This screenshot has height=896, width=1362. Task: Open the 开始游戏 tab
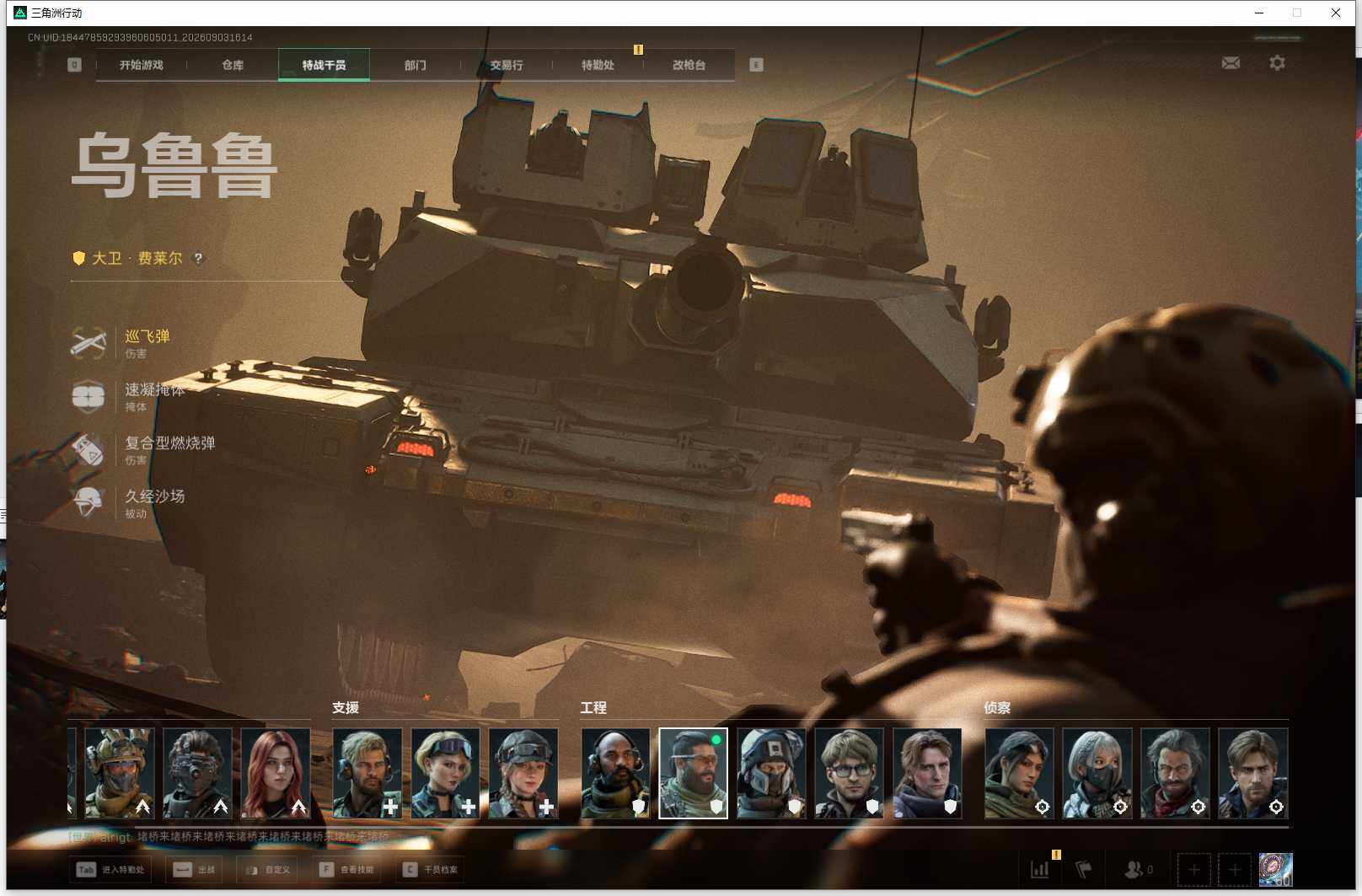tap(141, 65)
